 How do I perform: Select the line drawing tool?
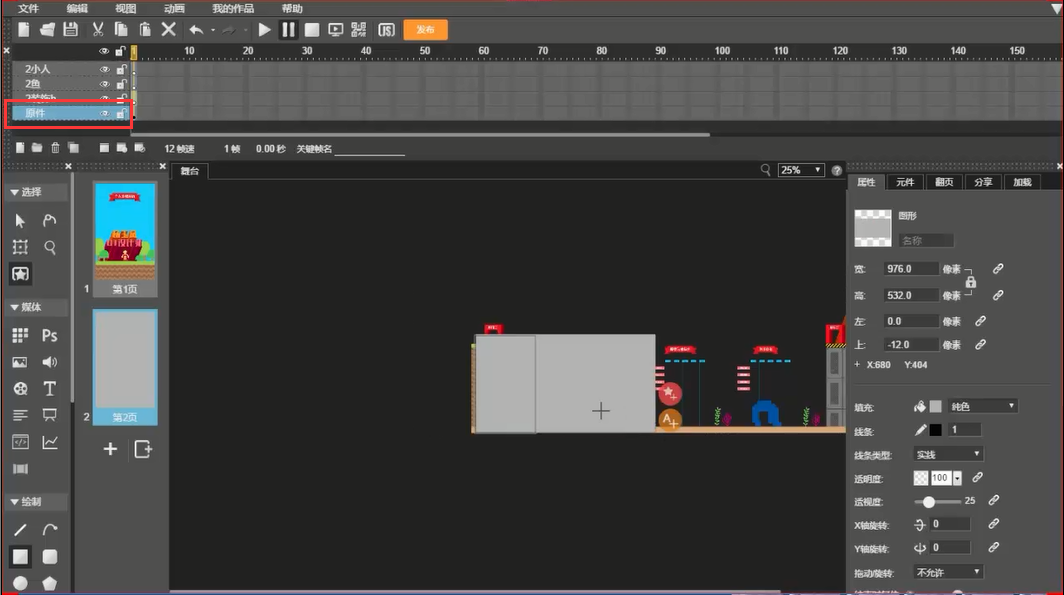click(x=20, y=530)
